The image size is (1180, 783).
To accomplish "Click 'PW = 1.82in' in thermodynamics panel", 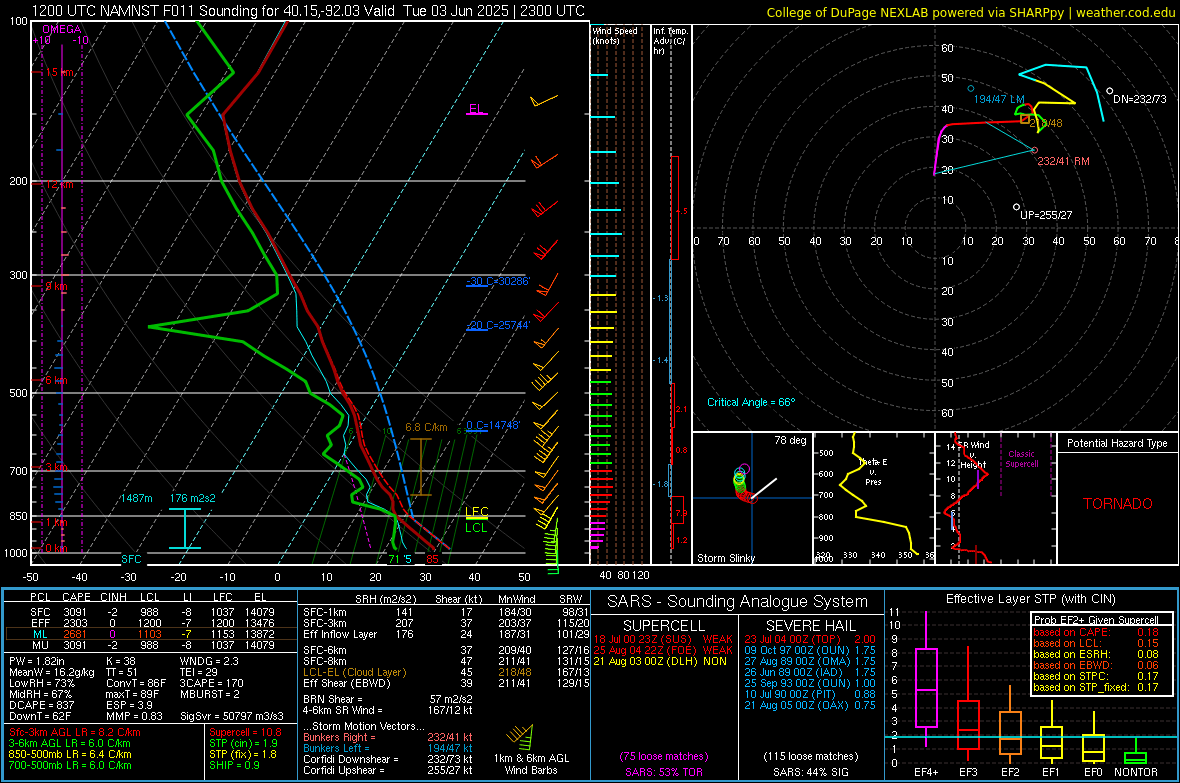I will click(37, 661).
